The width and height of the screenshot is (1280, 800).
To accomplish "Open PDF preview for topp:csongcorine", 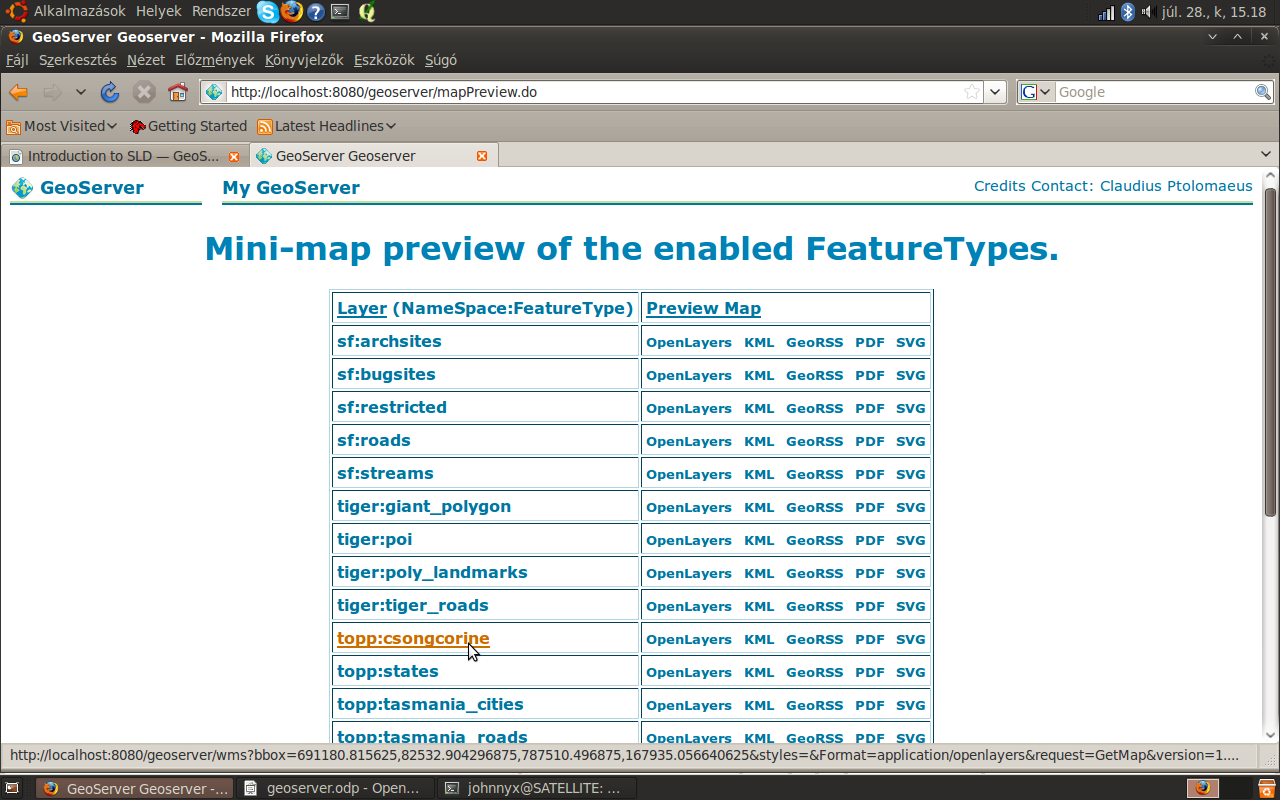I will tap(870, 639).
